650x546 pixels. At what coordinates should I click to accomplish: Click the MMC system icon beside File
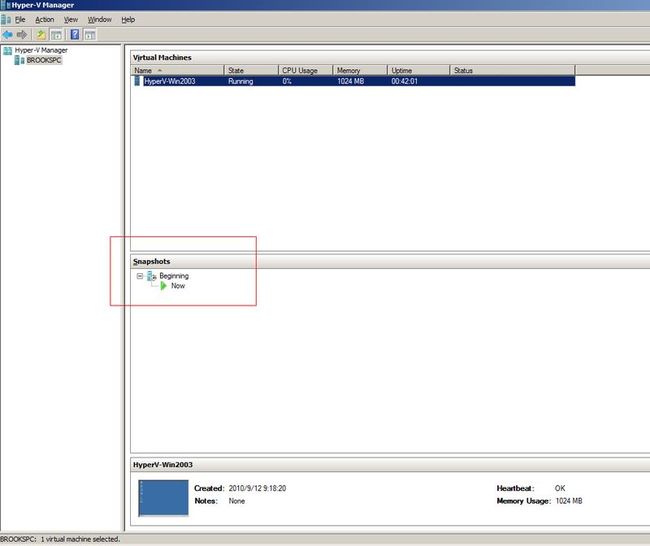coord(6,19)
